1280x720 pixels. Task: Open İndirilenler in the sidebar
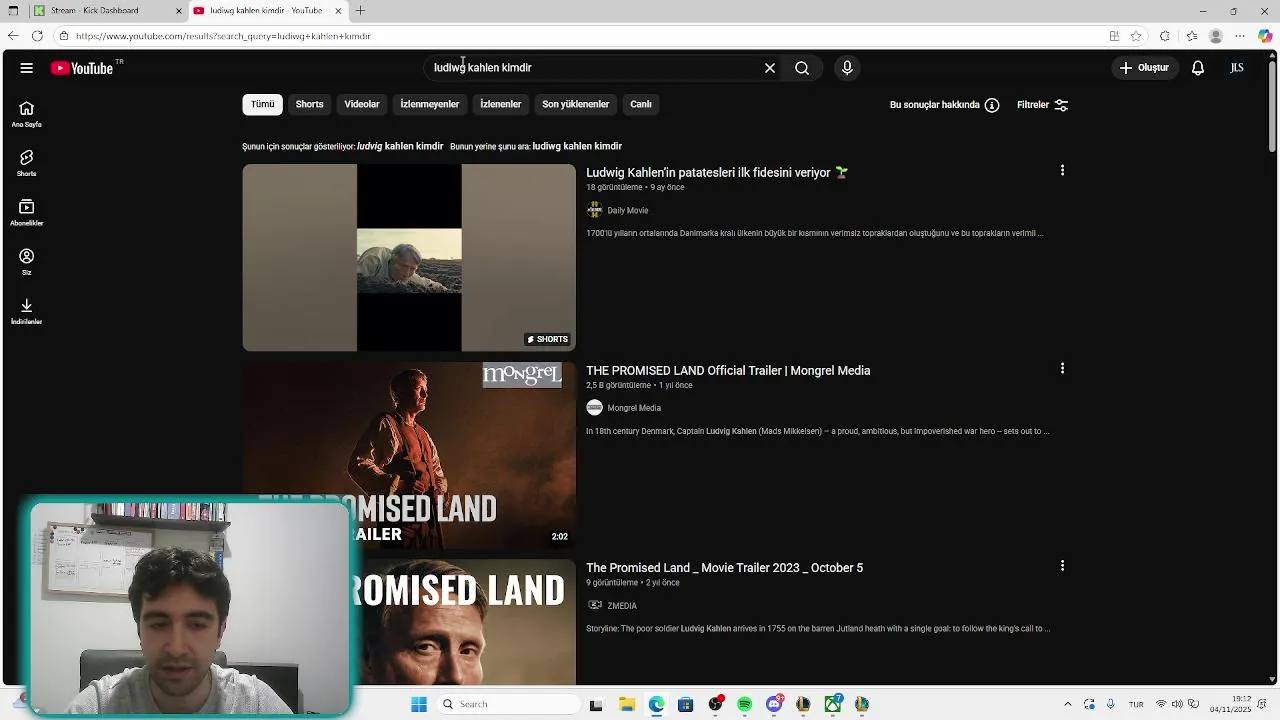(x=26, y=312)
